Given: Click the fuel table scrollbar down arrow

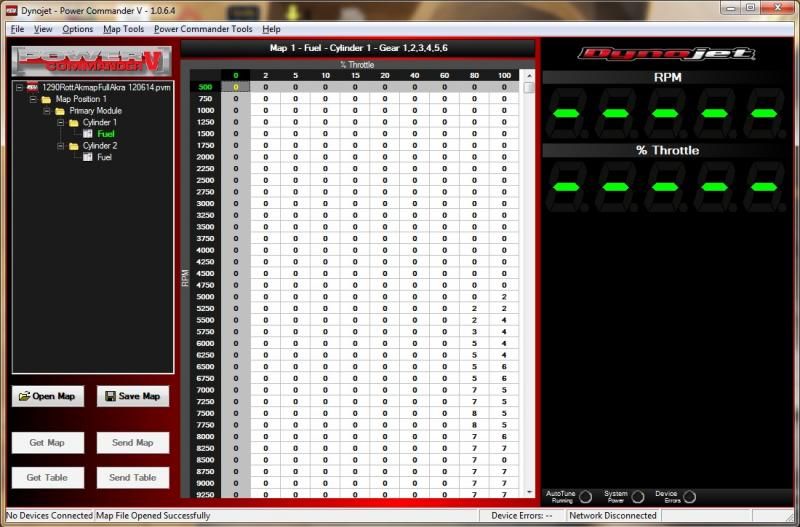Looking at the screenshot, I should pyautogui.click(x=529, y=491).
